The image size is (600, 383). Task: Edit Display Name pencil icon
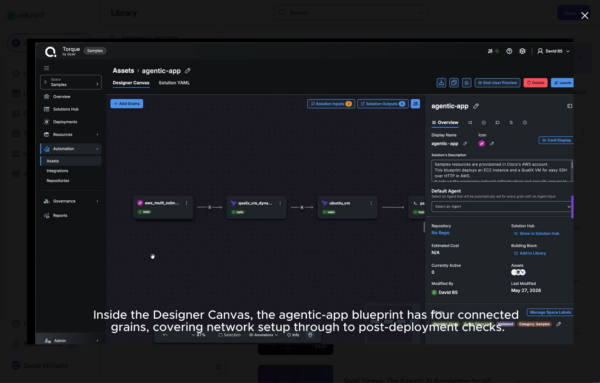click(x=465, y=143)
